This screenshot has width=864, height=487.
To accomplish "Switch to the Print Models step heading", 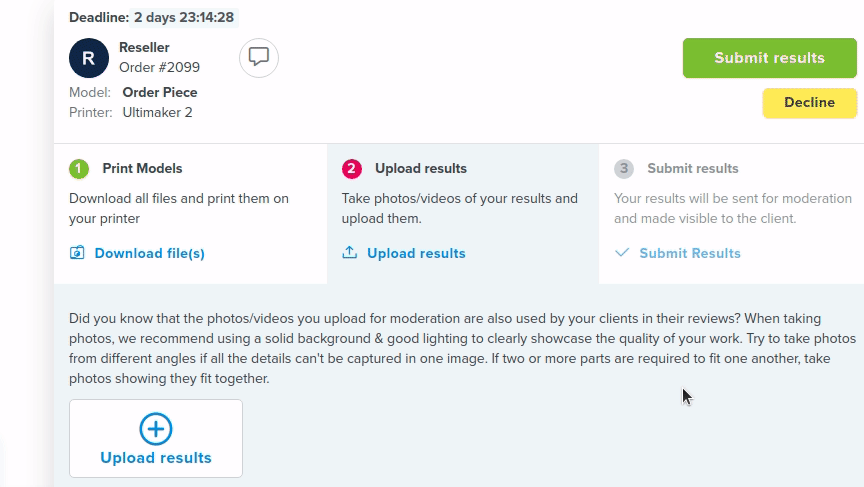I will pyautogui.click(x=142, y=169).
